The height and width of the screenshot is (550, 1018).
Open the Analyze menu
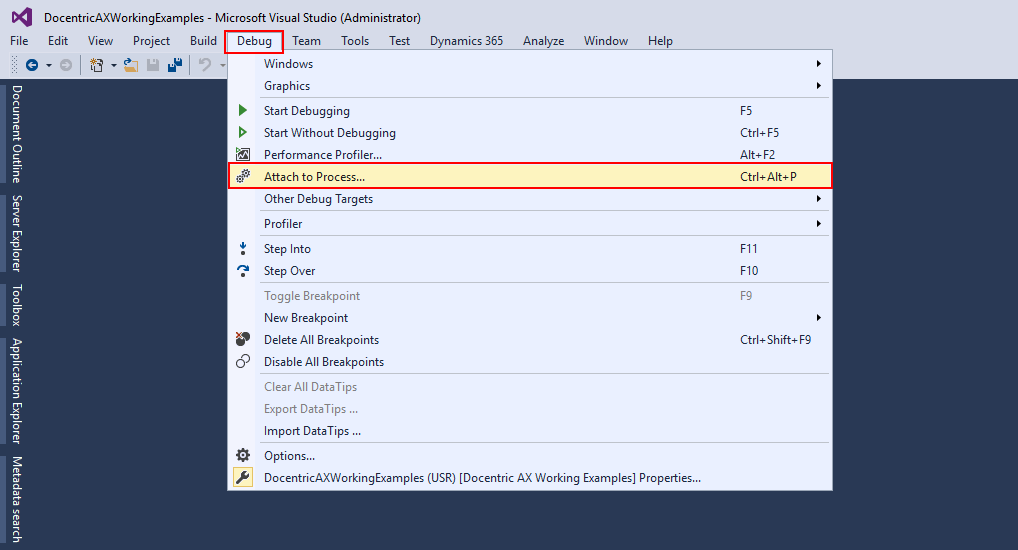[543, 41]
